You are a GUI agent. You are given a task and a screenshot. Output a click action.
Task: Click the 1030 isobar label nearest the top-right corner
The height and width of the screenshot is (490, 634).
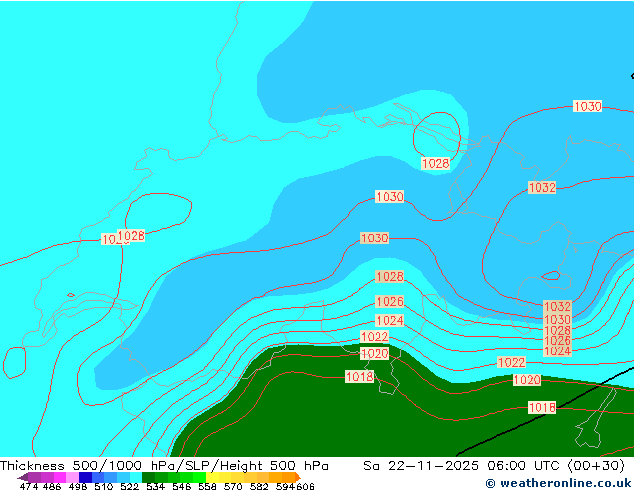coord(588,106)
